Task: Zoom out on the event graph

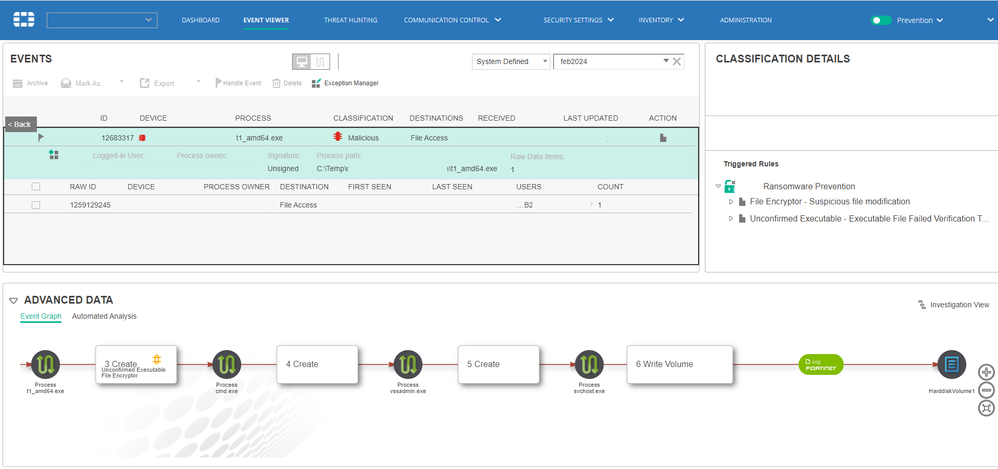Action: [x=986, y=390]
